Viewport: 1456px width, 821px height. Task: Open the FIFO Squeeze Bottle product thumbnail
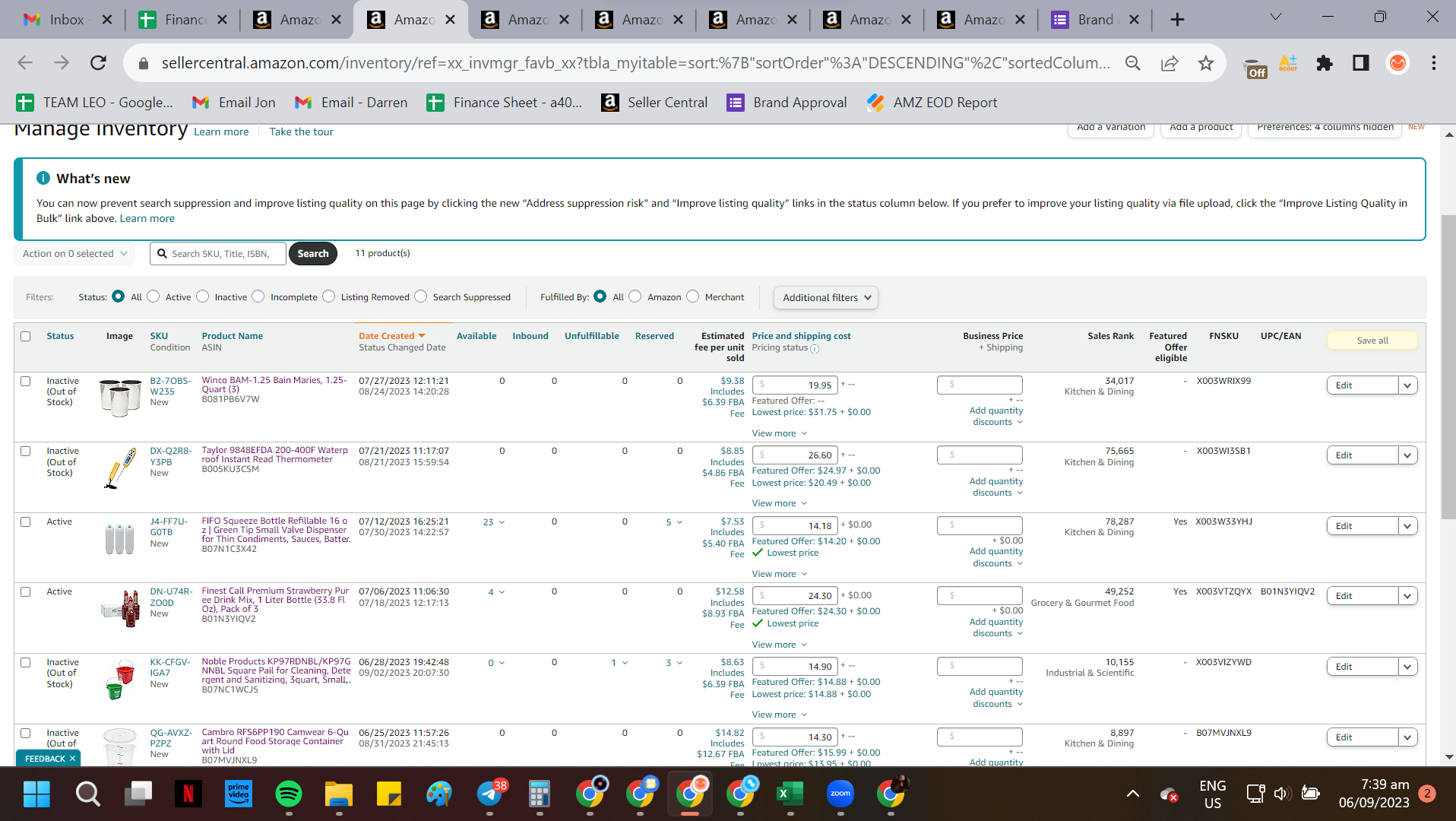point(119,538)
